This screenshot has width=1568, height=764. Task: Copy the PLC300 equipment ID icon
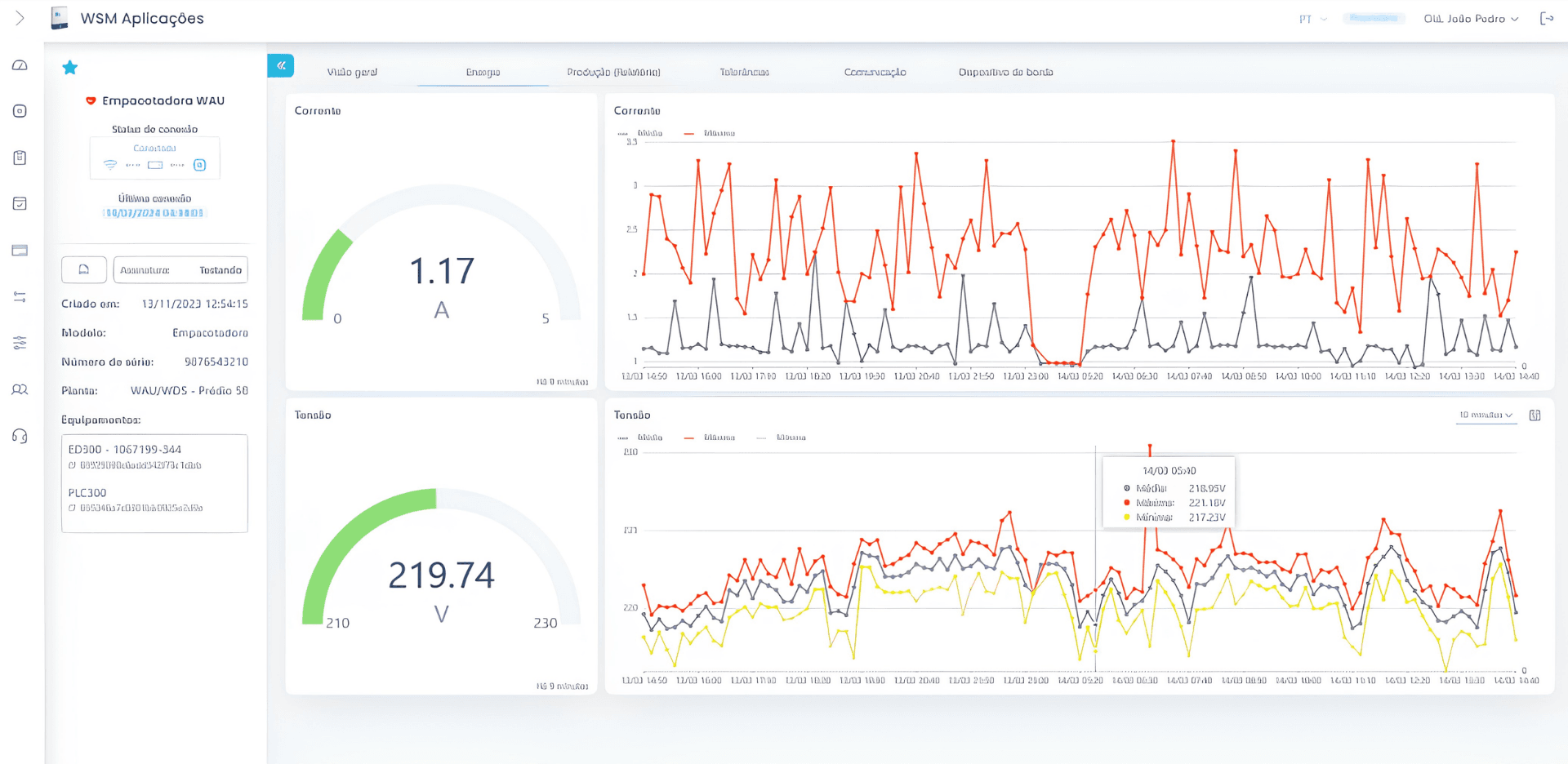pos(72,508)
